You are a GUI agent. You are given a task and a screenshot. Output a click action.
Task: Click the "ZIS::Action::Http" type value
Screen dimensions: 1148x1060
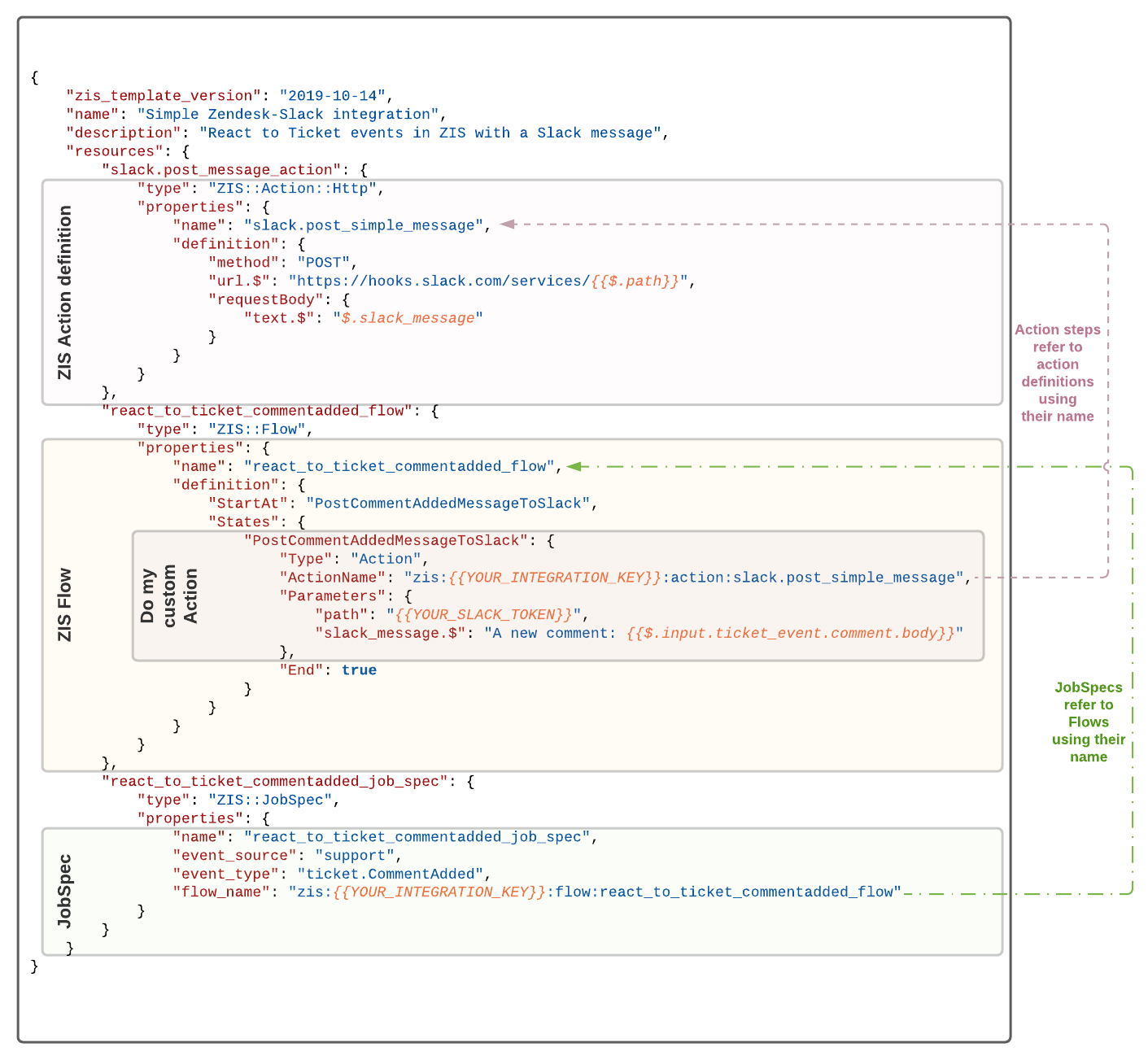point(292,189)
